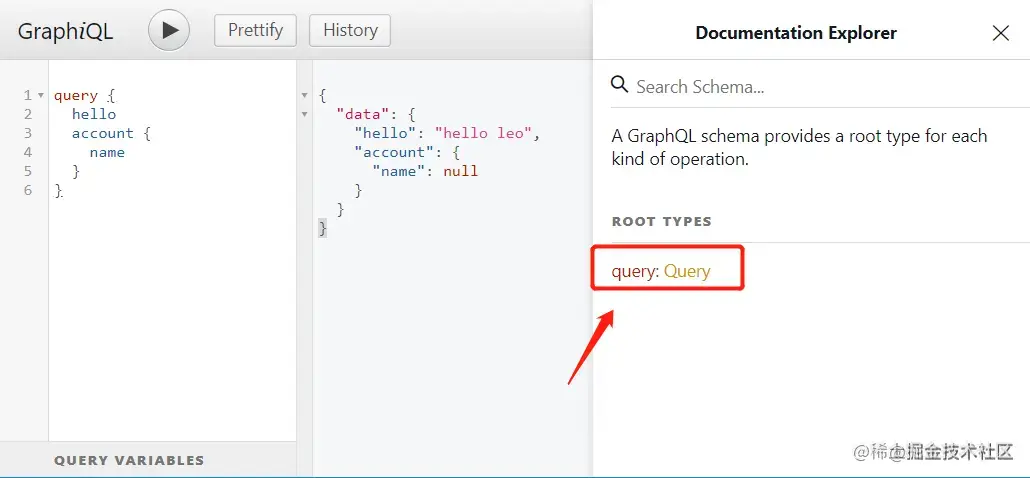The height and width of the screenshot is (478, 1030).
Task: Click the account field in query editor
Action: (102, 133)
